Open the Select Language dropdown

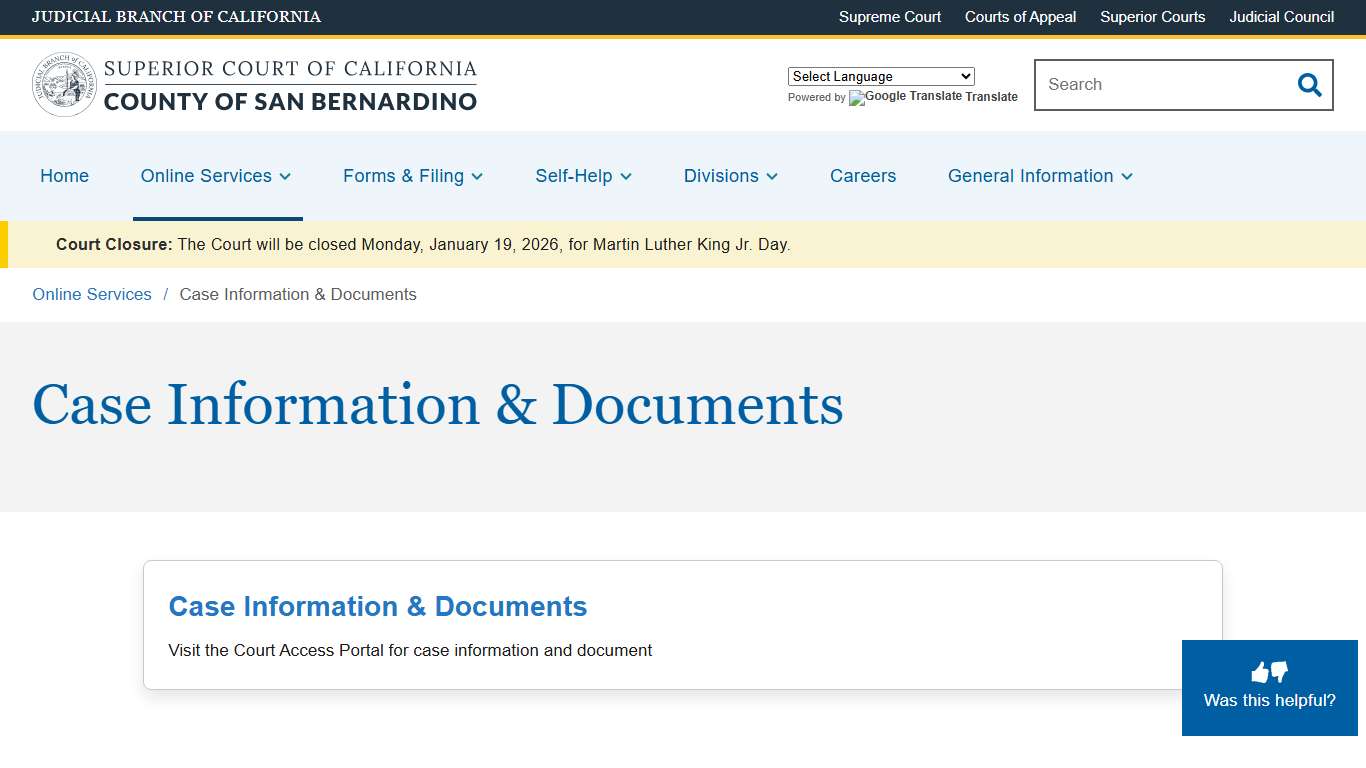pos(880,76)
